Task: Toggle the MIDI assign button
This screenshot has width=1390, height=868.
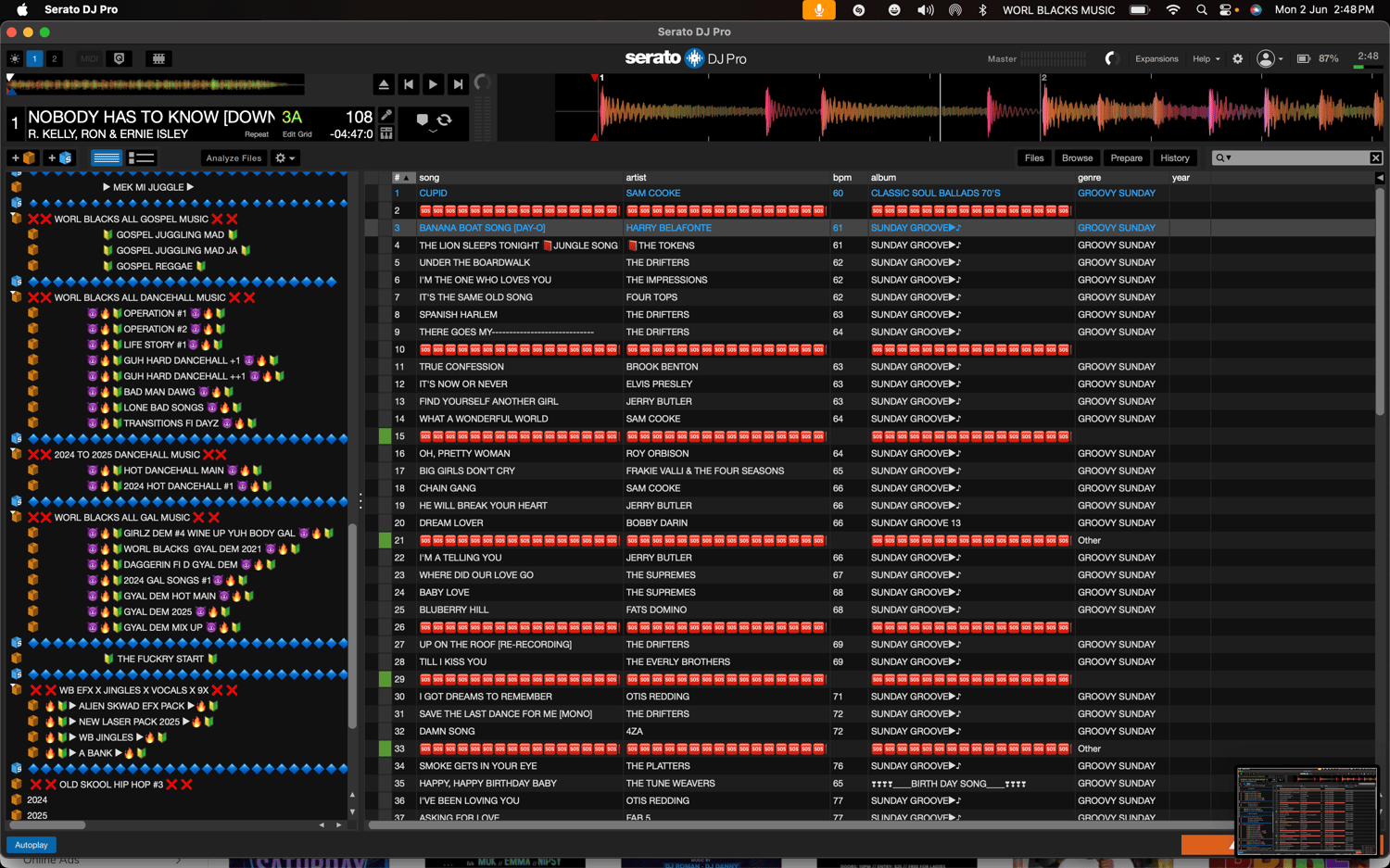Action: [x=89, y=58]
